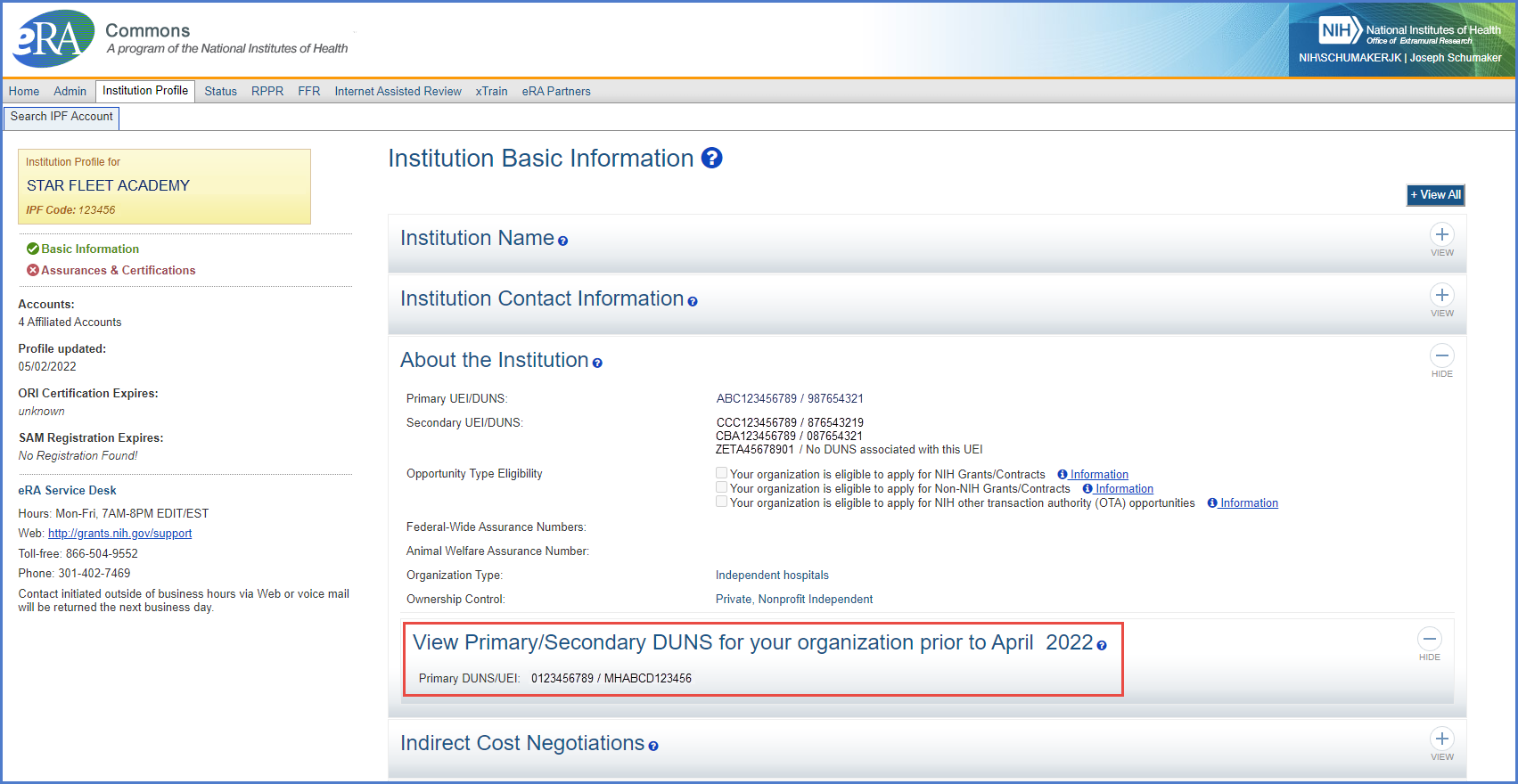Click help icon beside About the Institution
The width and height of the screenshot is (1518, 784).
pos(597,363)
